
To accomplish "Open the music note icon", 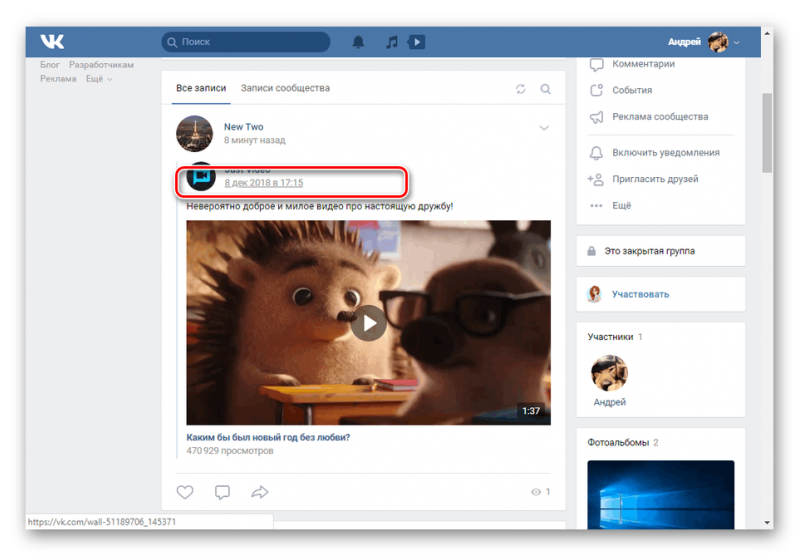I will click(x=391, y=42).
